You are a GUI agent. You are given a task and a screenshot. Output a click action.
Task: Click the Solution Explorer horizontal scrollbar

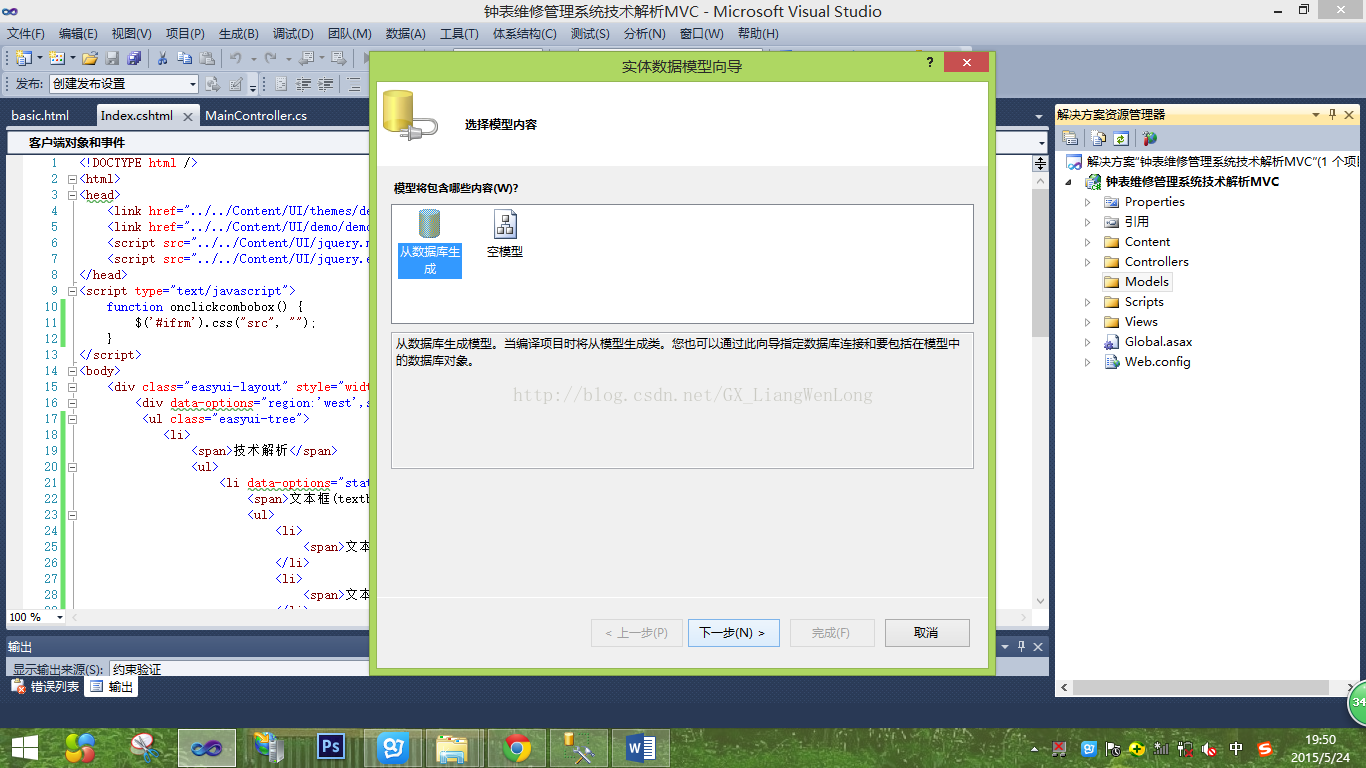[1203, 688]
